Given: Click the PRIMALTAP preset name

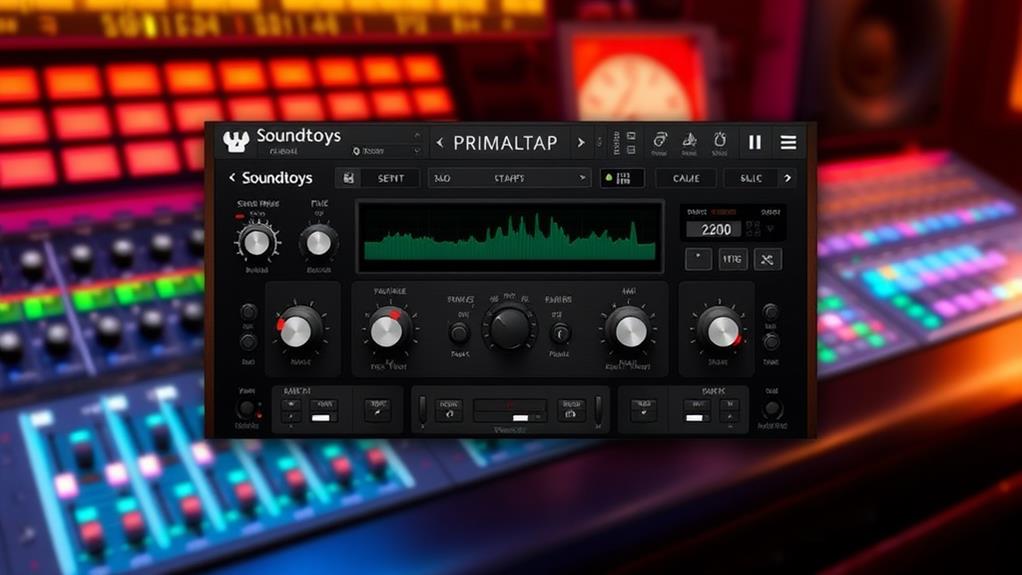Looking at the screenshot, I should (505, 143).
